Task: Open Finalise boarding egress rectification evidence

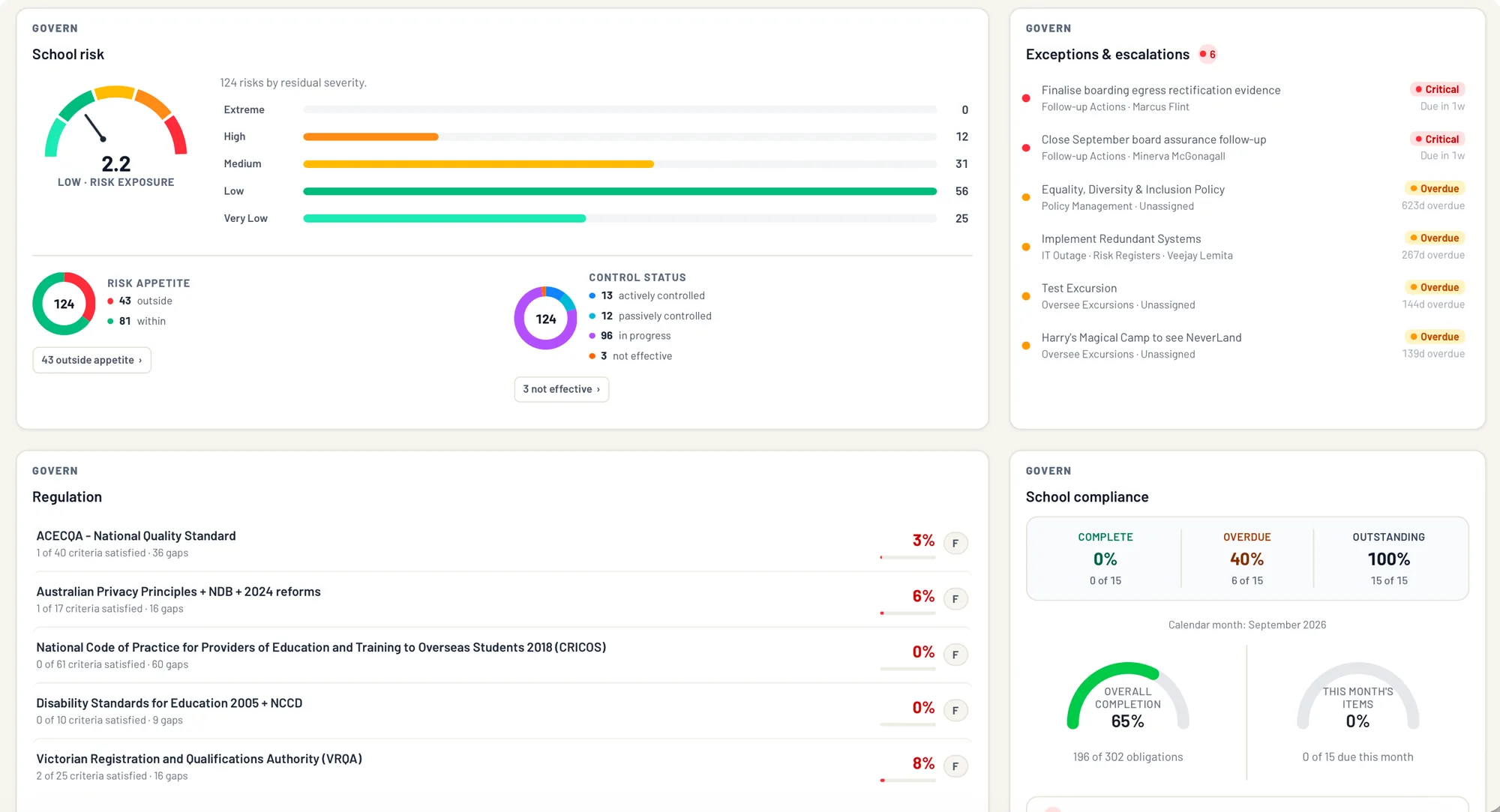Action: click(x=1245, y=97)
